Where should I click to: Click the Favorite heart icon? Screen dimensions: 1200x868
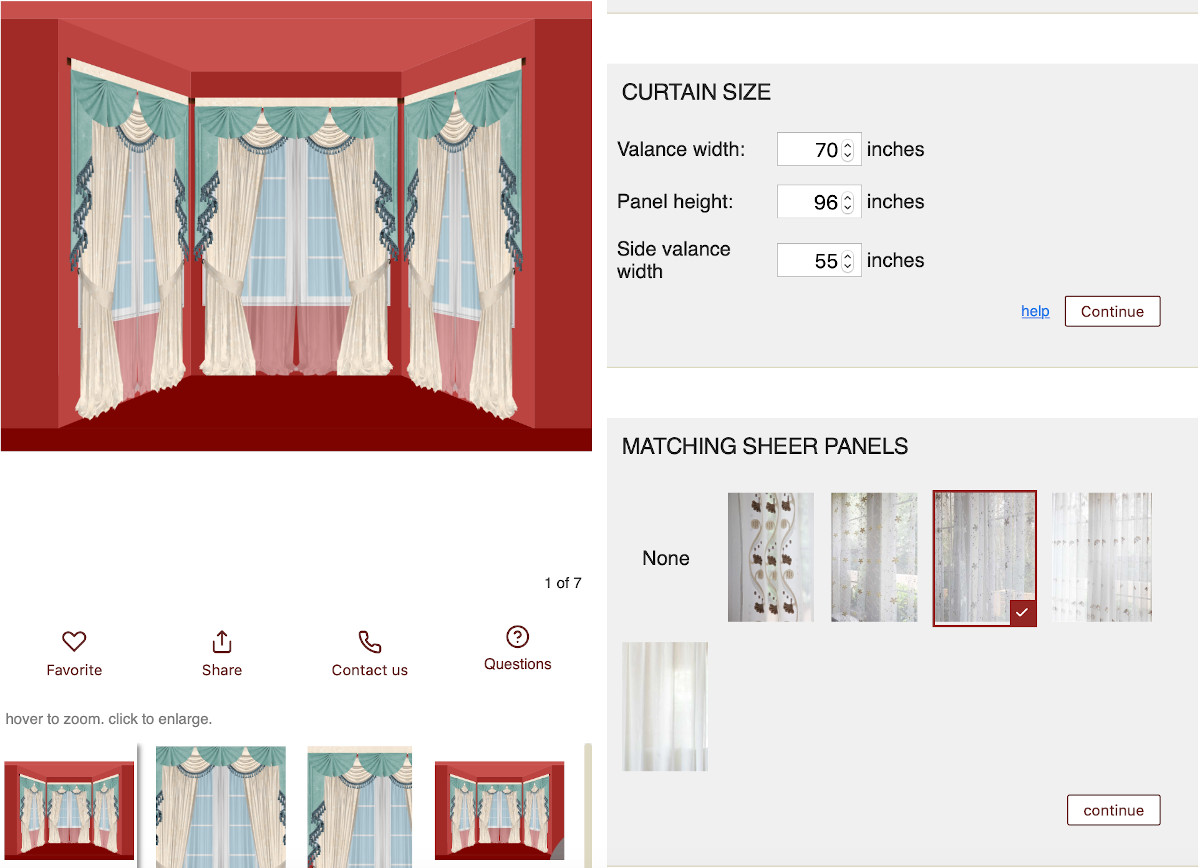[x=74, y=641]
